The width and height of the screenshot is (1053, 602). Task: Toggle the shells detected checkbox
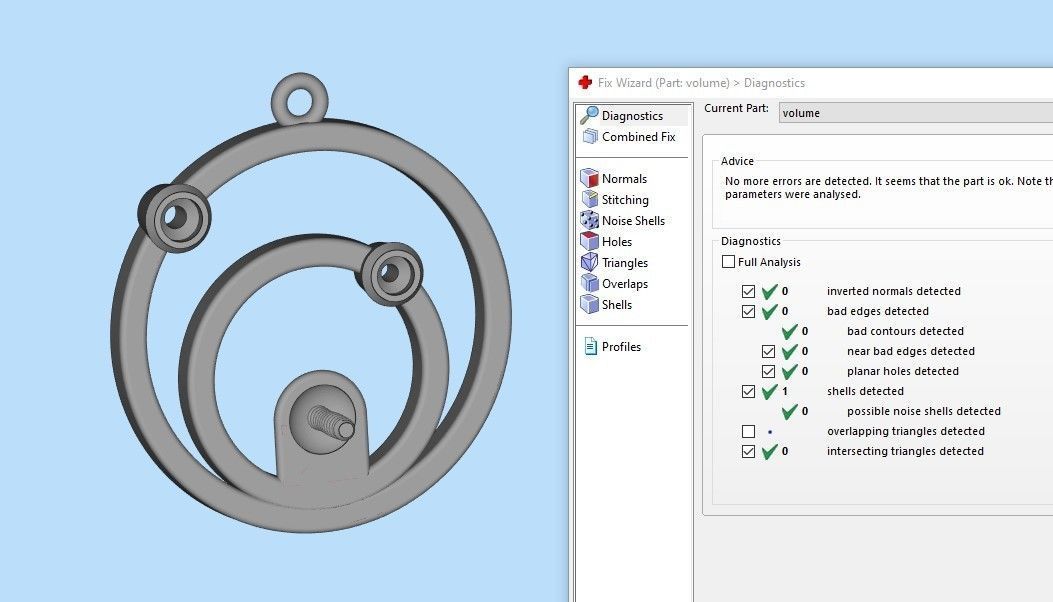748,391
